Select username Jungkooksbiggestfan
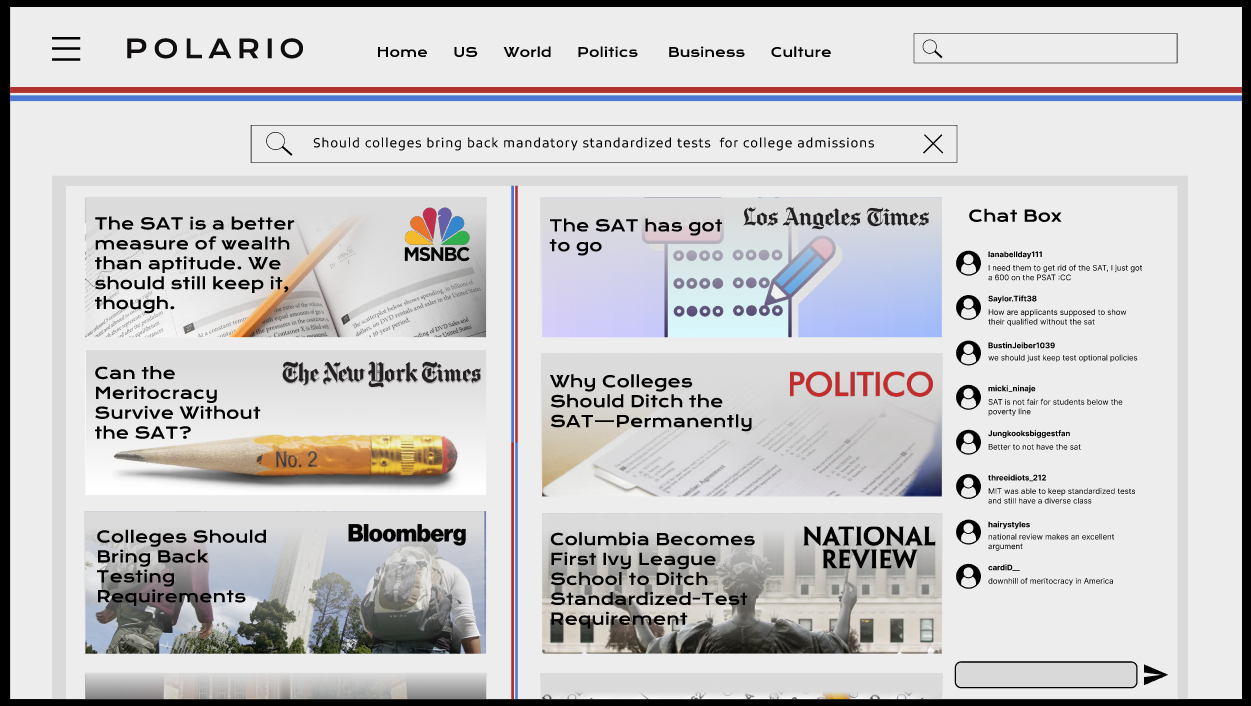 pyautogui.click(x=1029, y=434)
